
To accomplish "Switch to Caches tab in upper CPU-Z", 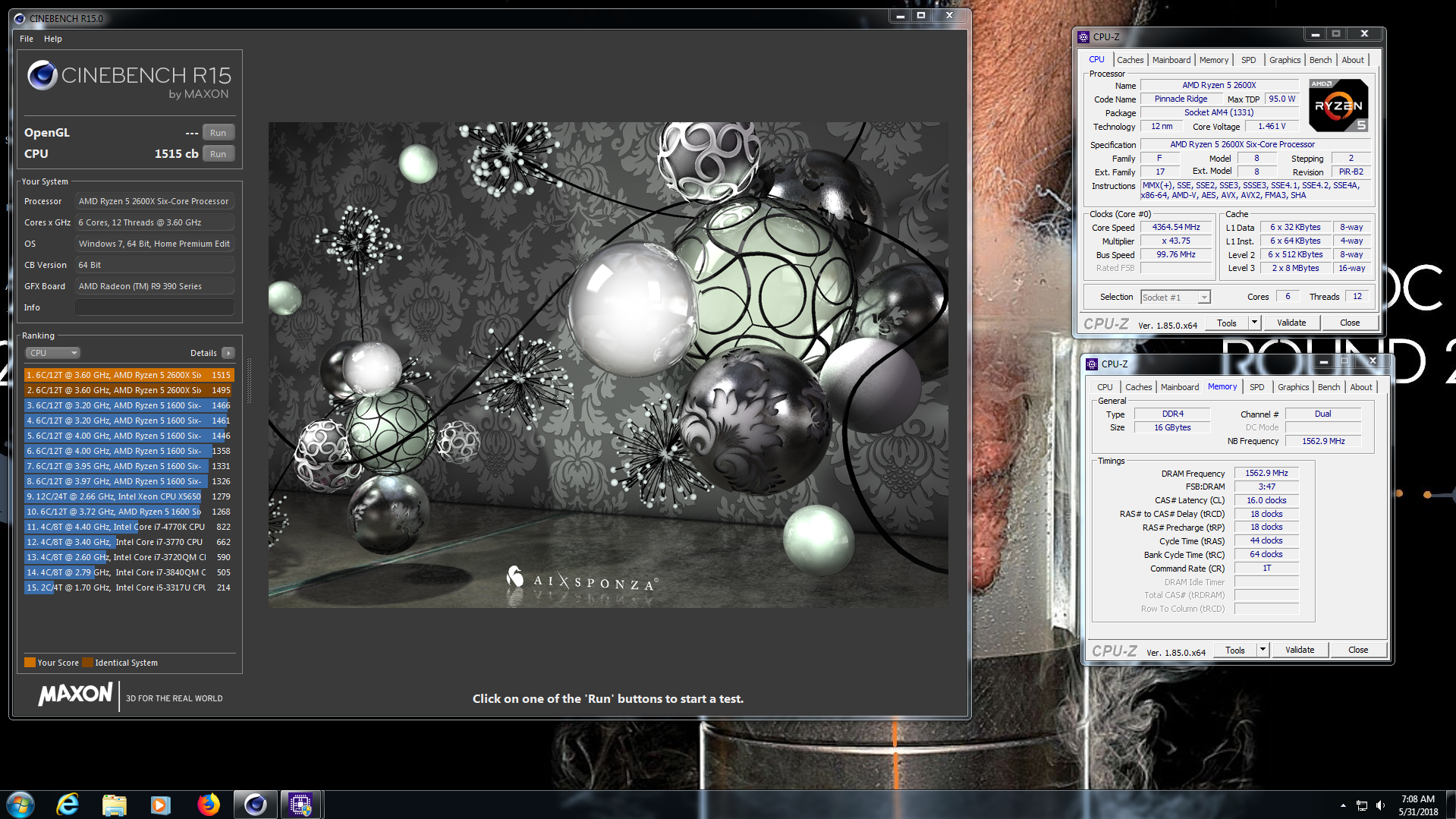I will [x=1130, y=60].
